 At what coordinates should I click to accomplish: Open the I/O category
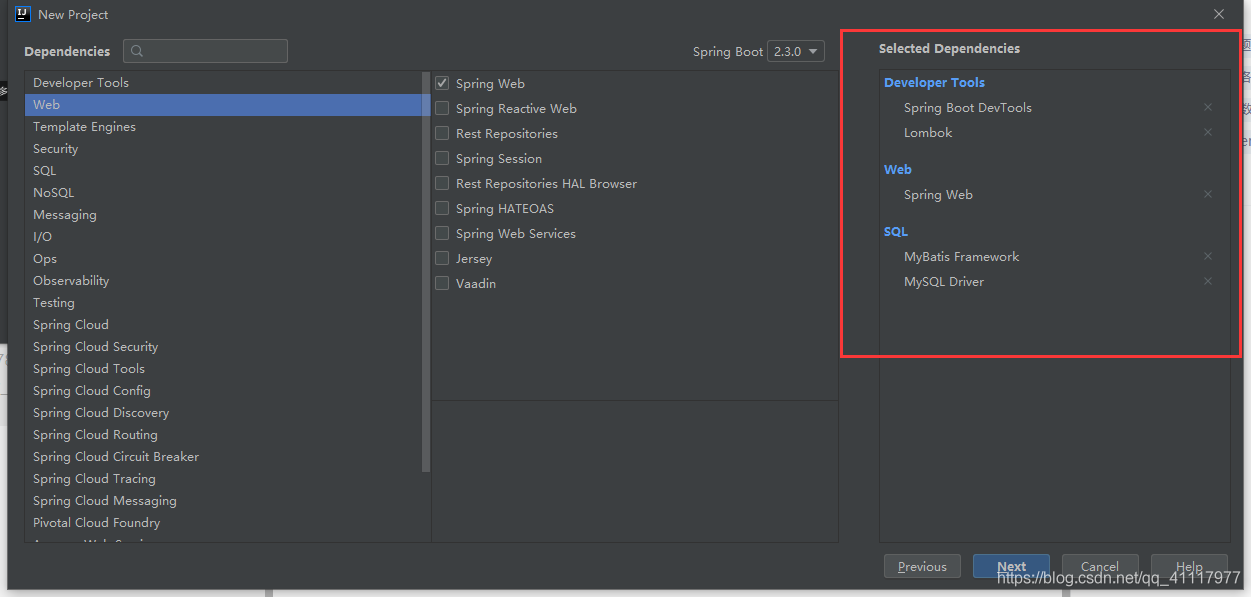point(223,236)
